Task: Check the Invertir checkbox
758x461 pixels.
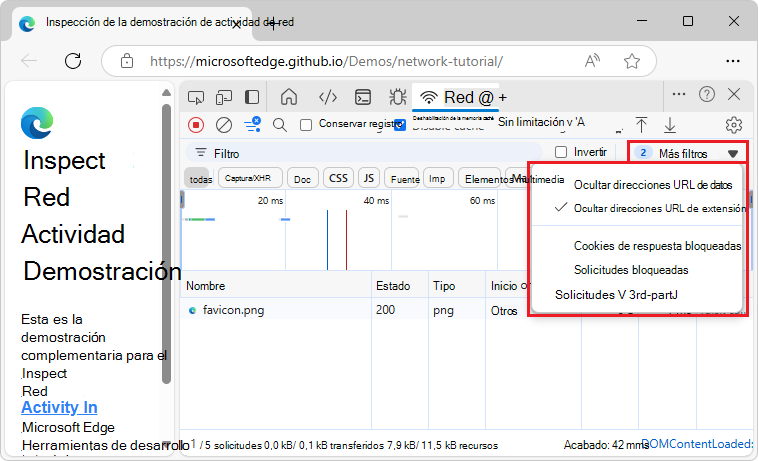Action: [x=561, y=152]
